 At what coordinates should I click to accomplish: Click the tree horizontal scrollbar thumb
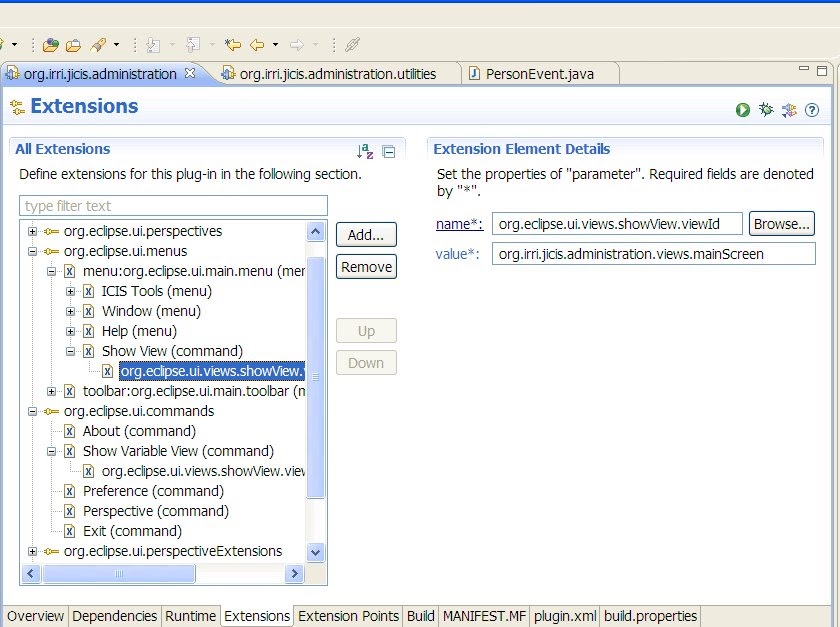119,573
